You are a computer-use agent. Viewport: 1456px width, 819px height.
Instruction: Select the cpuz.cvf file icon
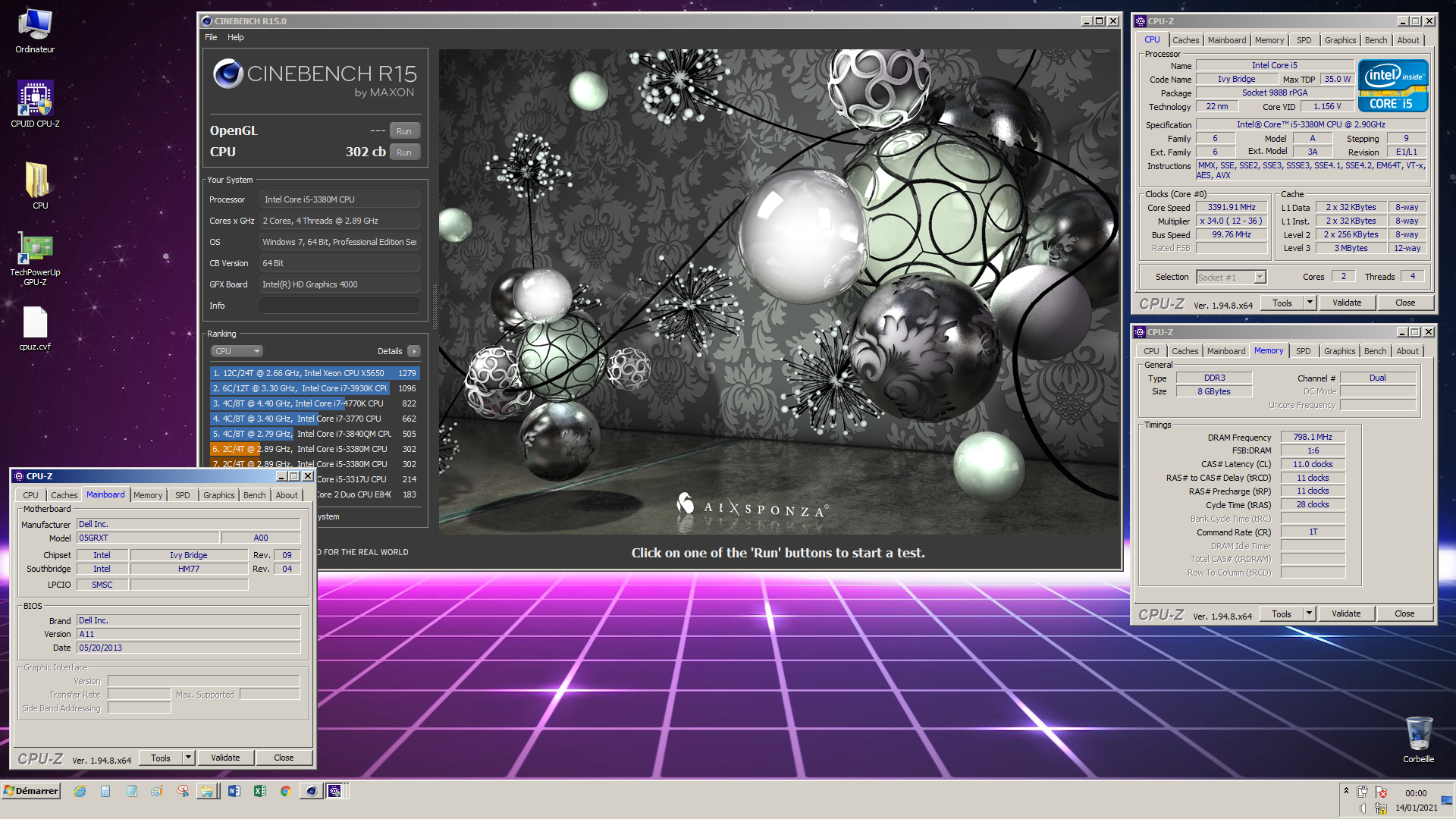click(35, 328)
